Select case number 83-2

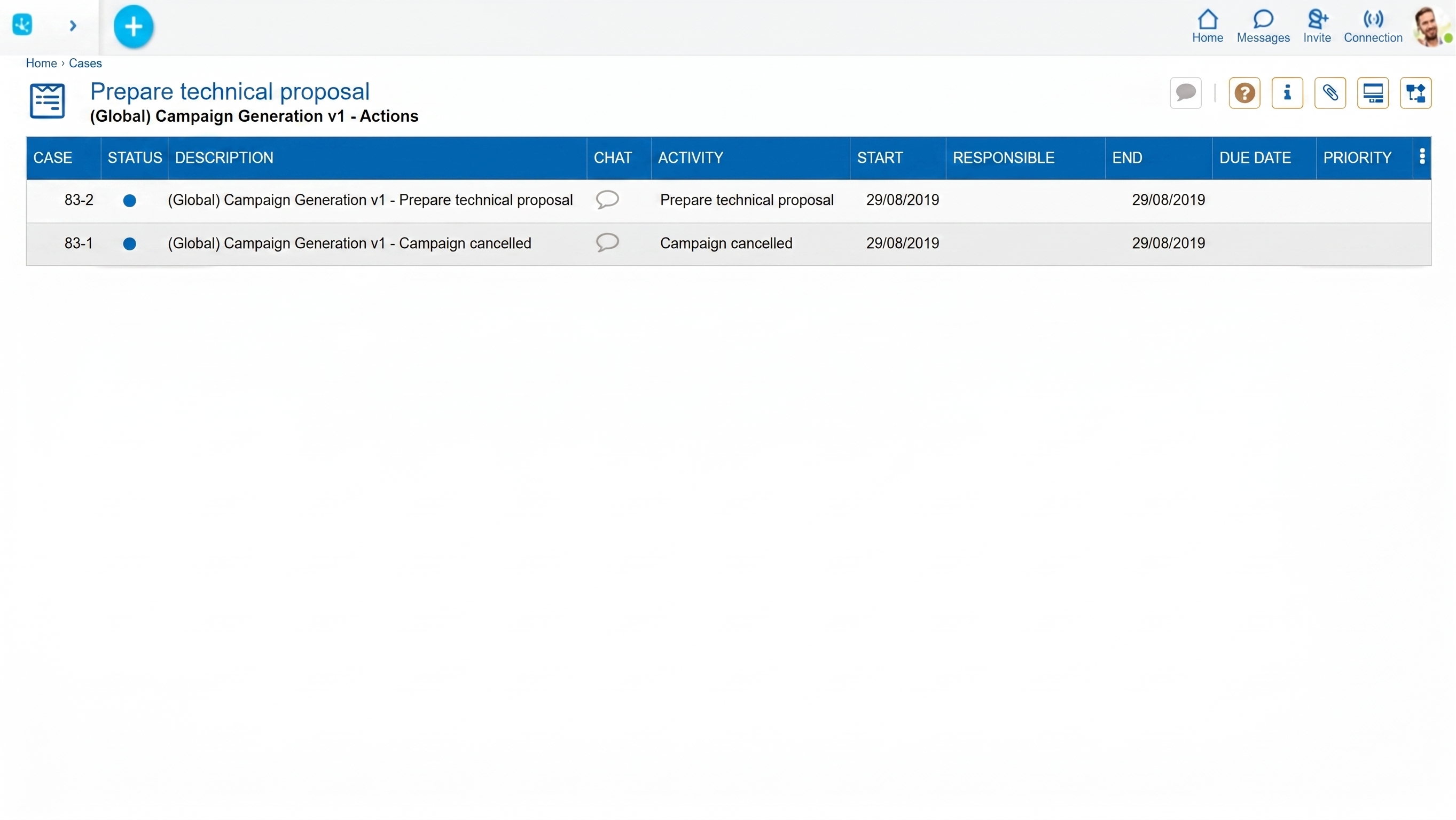79,200
